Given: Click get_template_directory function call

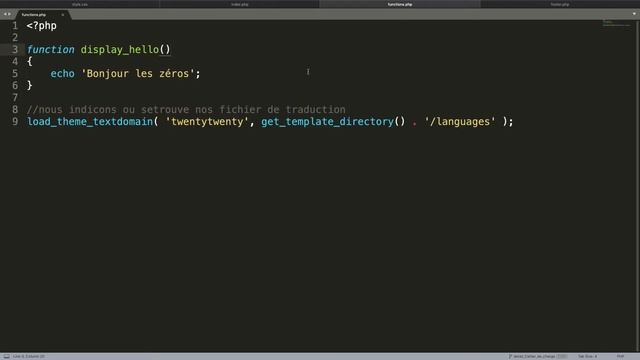Looking at the screenshot, I should [x=327, y=122].
